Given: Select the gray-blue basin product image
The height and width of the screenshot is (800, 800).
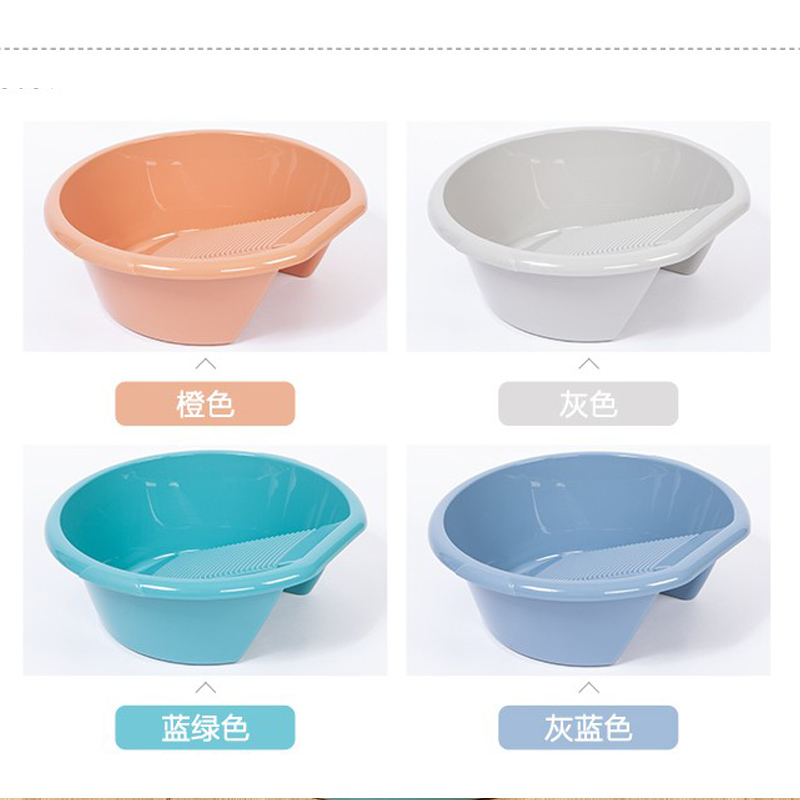Looking at the screenshot, I should click(x=588, y=560).
